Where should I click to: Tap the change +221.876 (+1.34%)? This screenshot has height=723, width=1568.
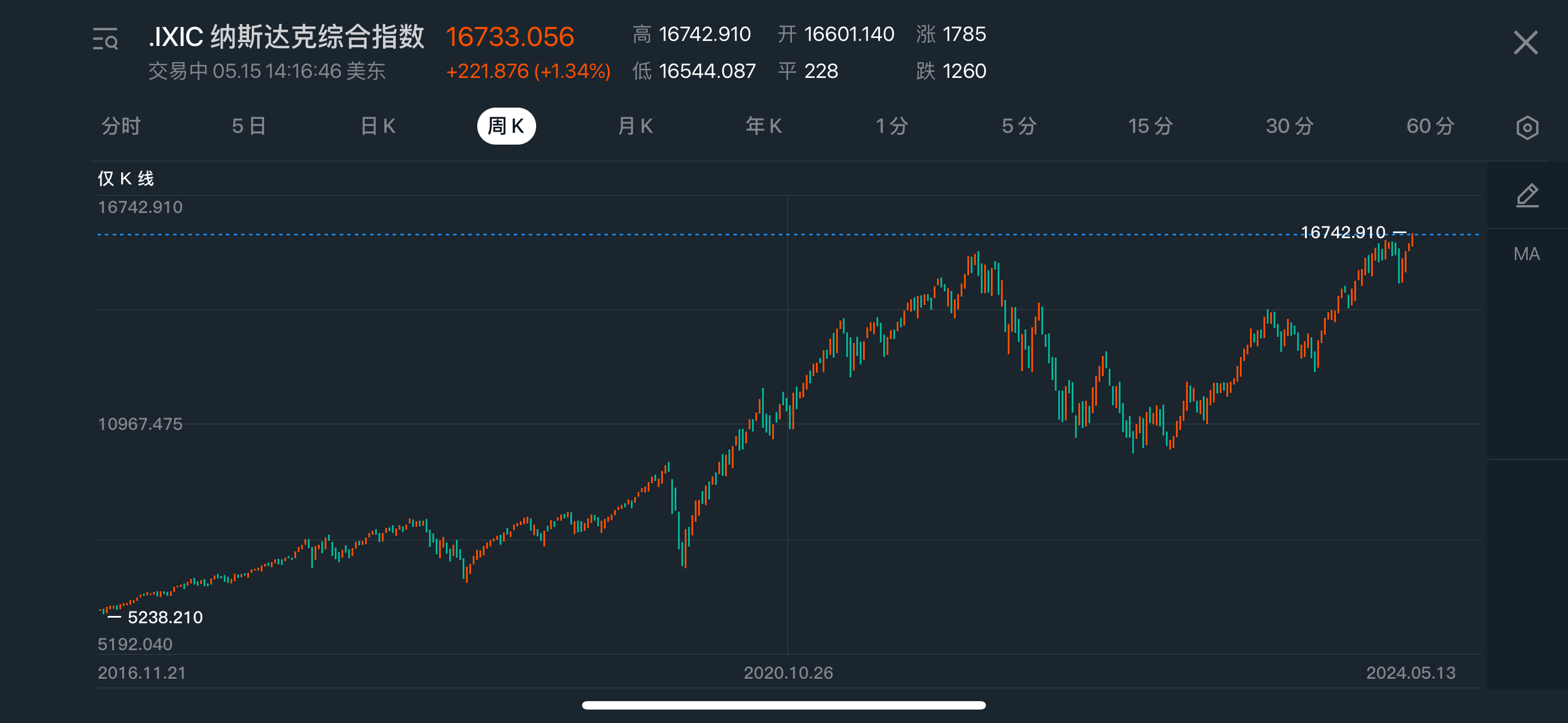pyautogui.click(x=528, y=71)
